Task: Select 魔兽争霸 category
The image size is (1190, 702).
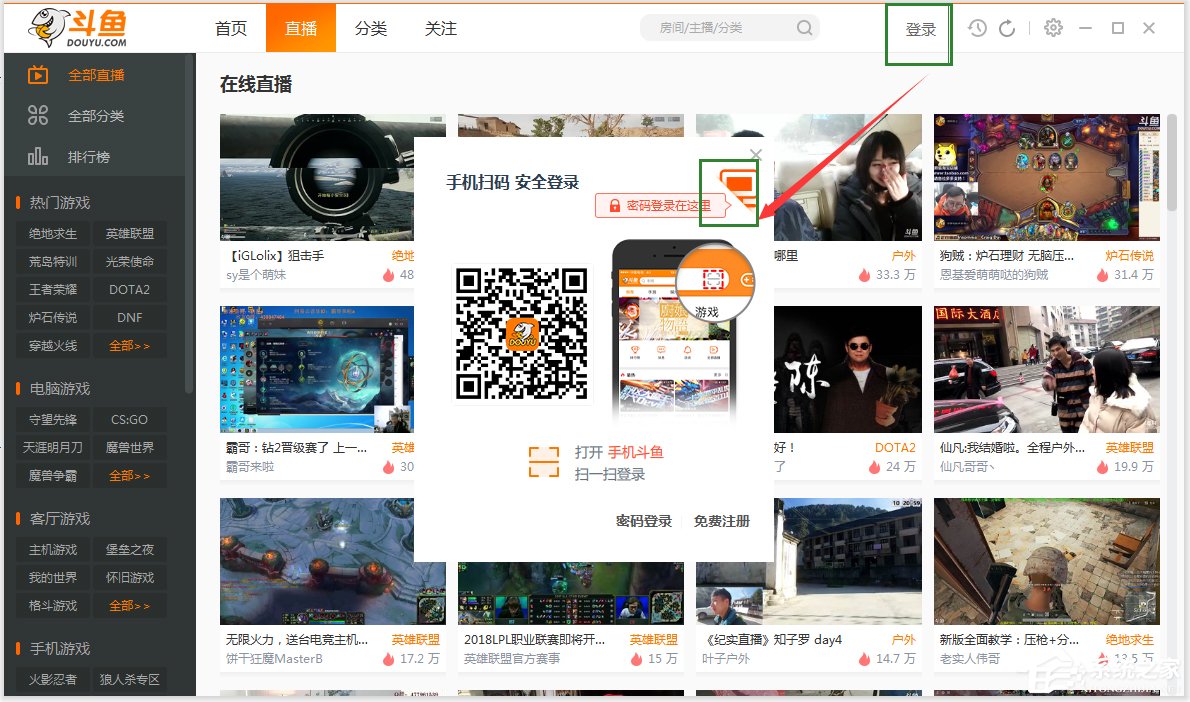Action: pos(53,476)
